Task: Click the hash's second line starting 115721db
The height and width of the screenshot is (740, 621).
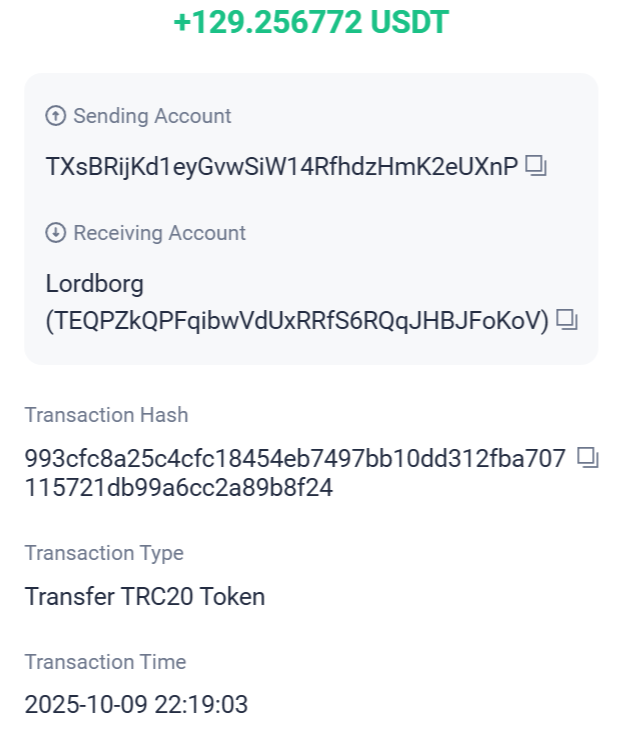Action: pyautogui.click(x=179, y=488)
